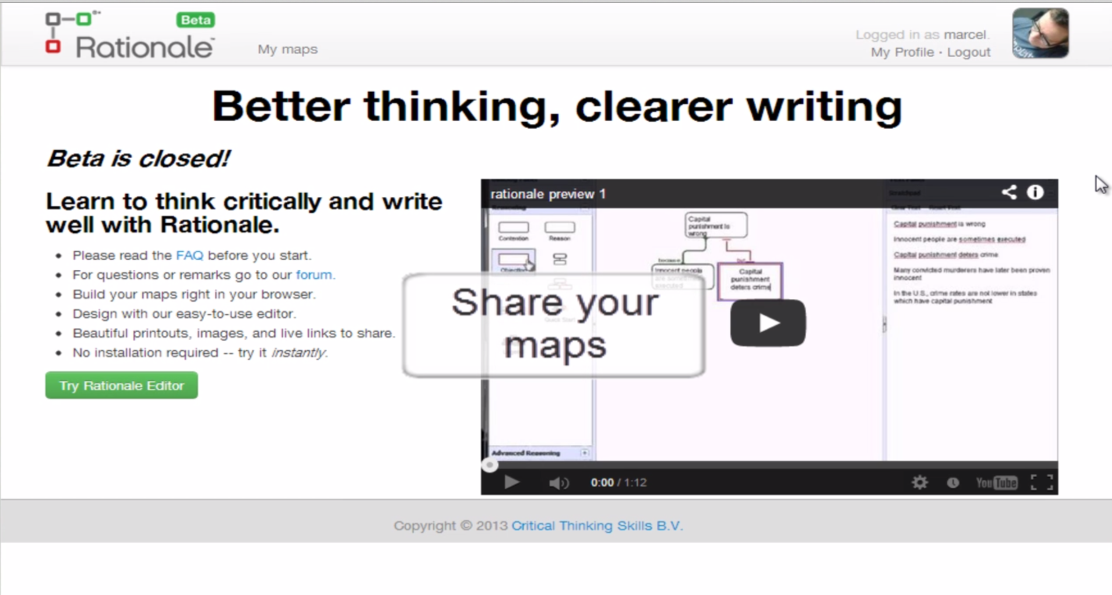Click the video info icon
The height and width of the screenshot is (595, 1112).
point(1035,192)
